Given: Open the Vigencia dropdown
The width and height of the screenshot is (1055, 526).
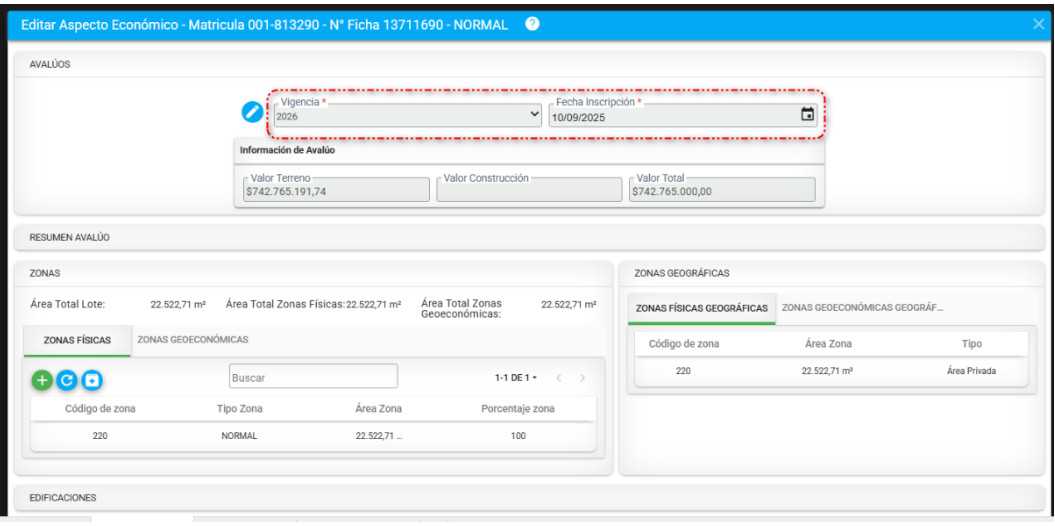Looking at the screenshot, I should [x=408, y=116].
